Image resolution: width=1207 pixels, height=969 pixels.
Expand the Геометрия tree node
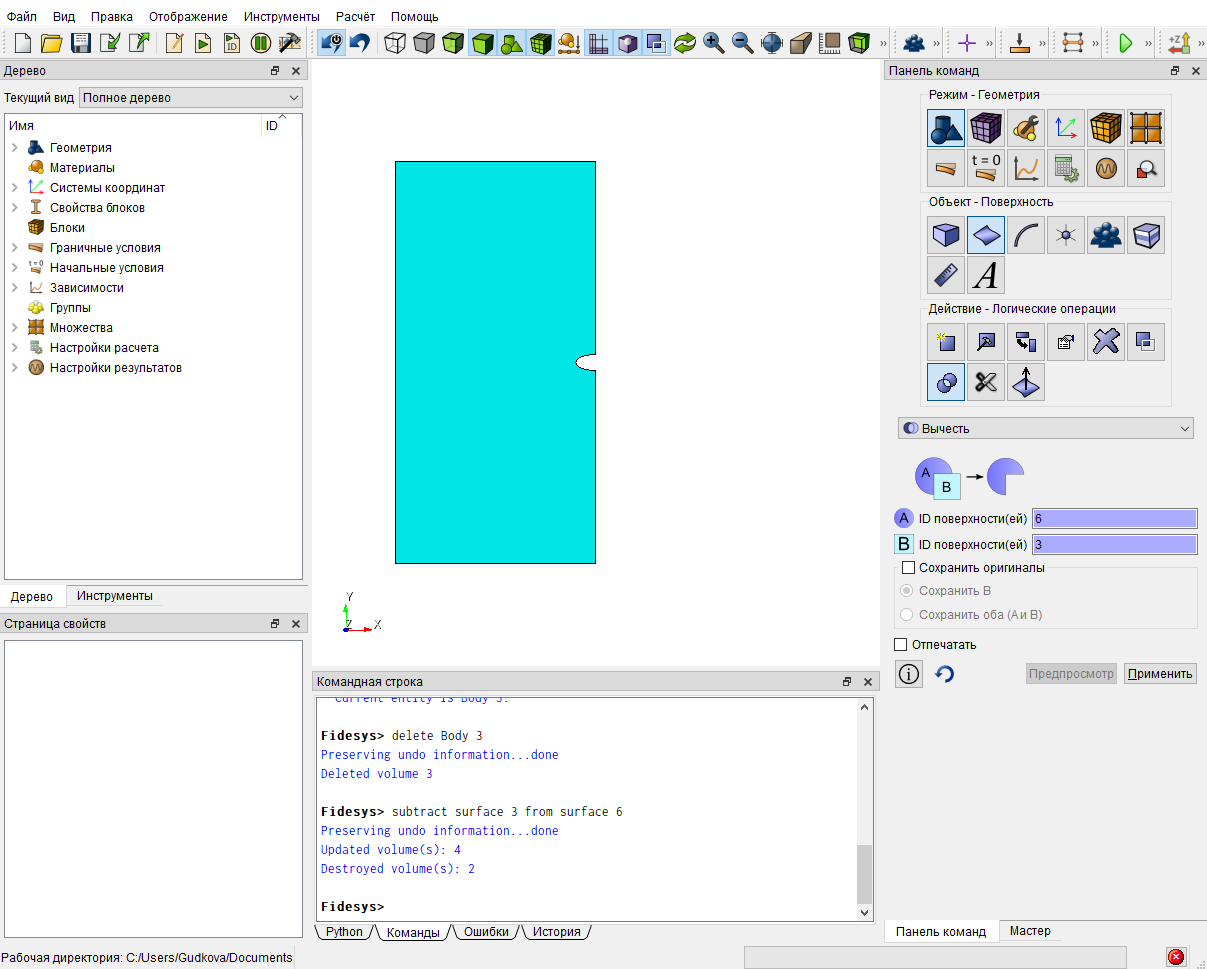tap(15, 148)
